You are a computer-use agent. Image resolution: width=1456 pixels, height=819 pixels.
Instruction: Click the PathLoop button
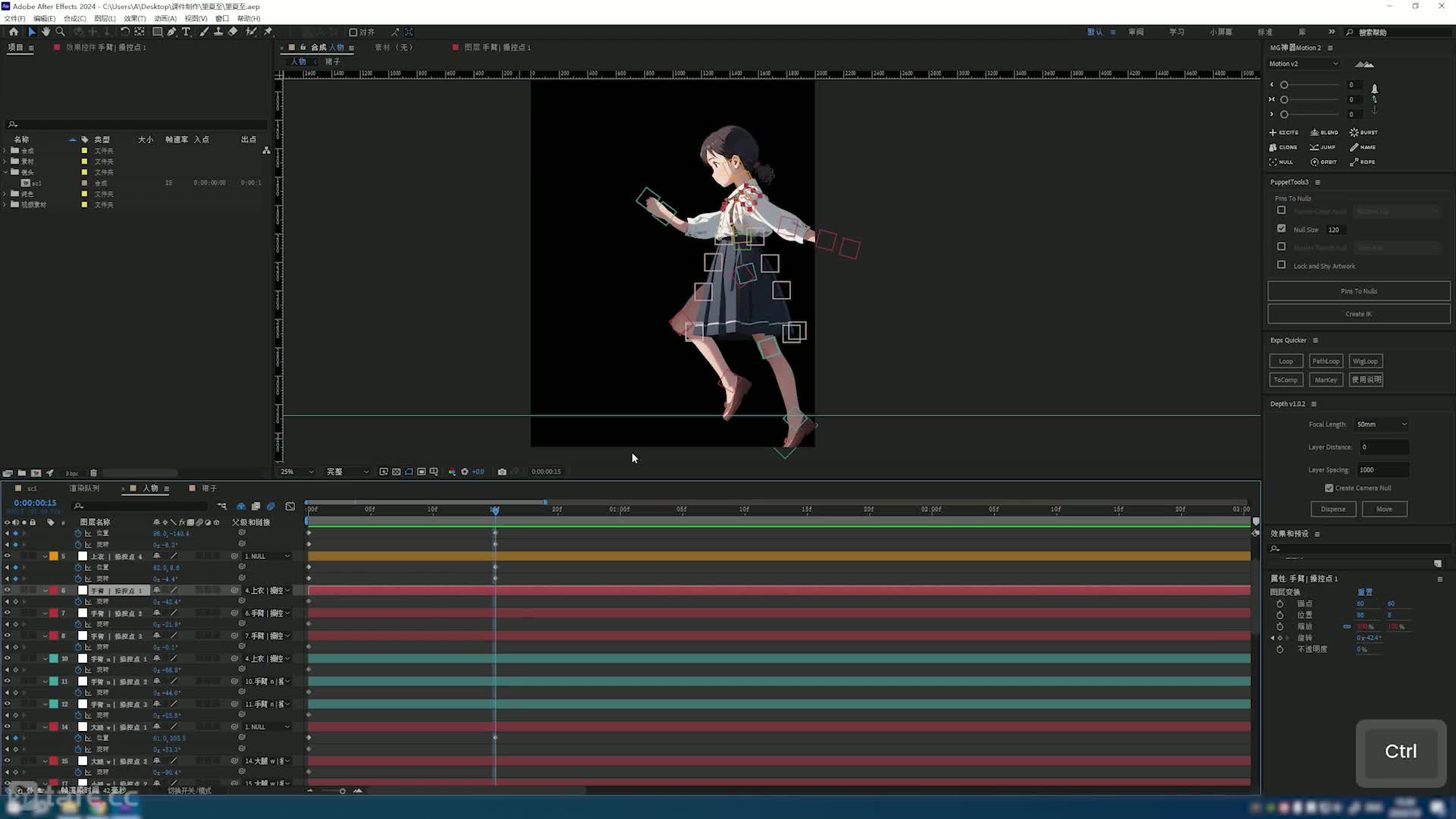pos(1326,361)
